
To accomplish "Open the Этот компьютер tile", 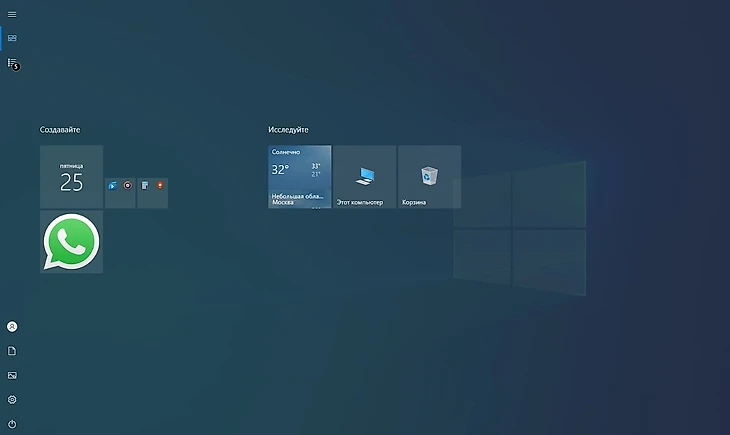I will click(365, 177).
